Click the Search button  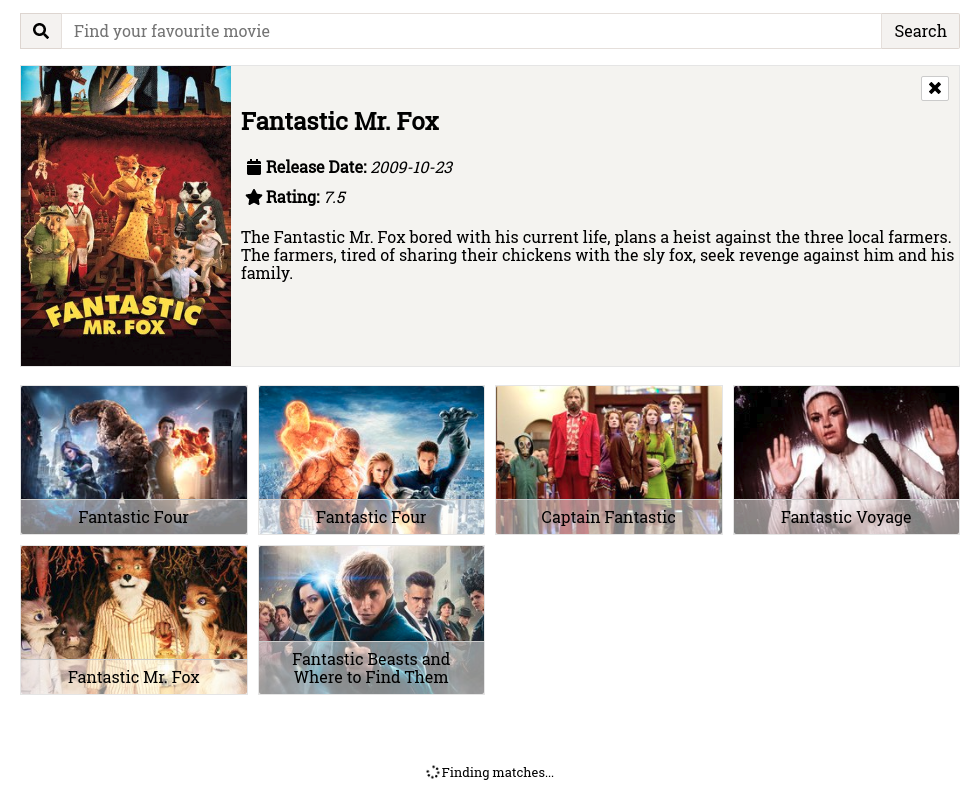(920, 31)
